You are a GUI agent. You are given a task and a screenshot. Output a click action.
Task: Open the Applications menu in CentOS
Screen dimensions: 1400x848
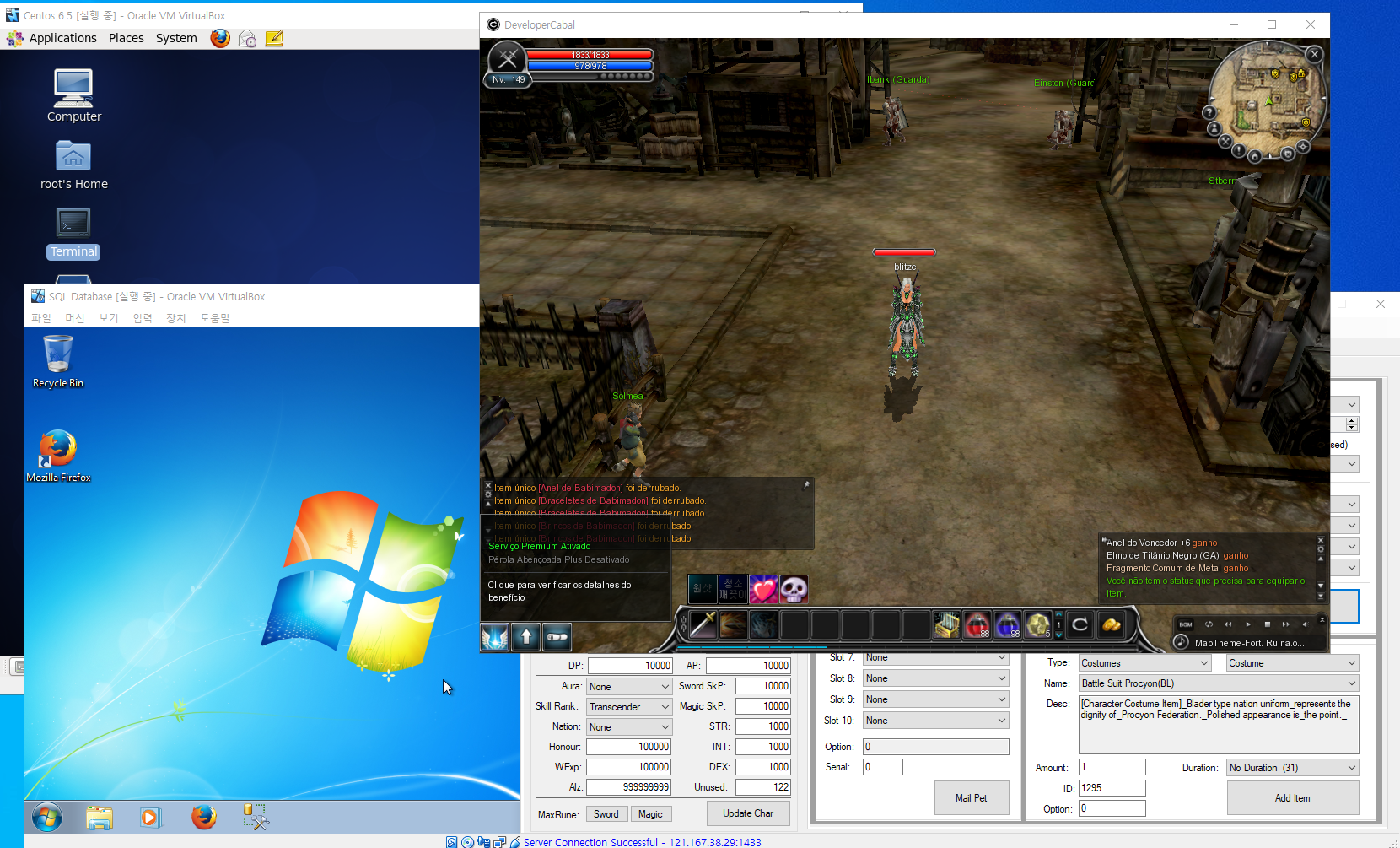(x=62, y=38)
